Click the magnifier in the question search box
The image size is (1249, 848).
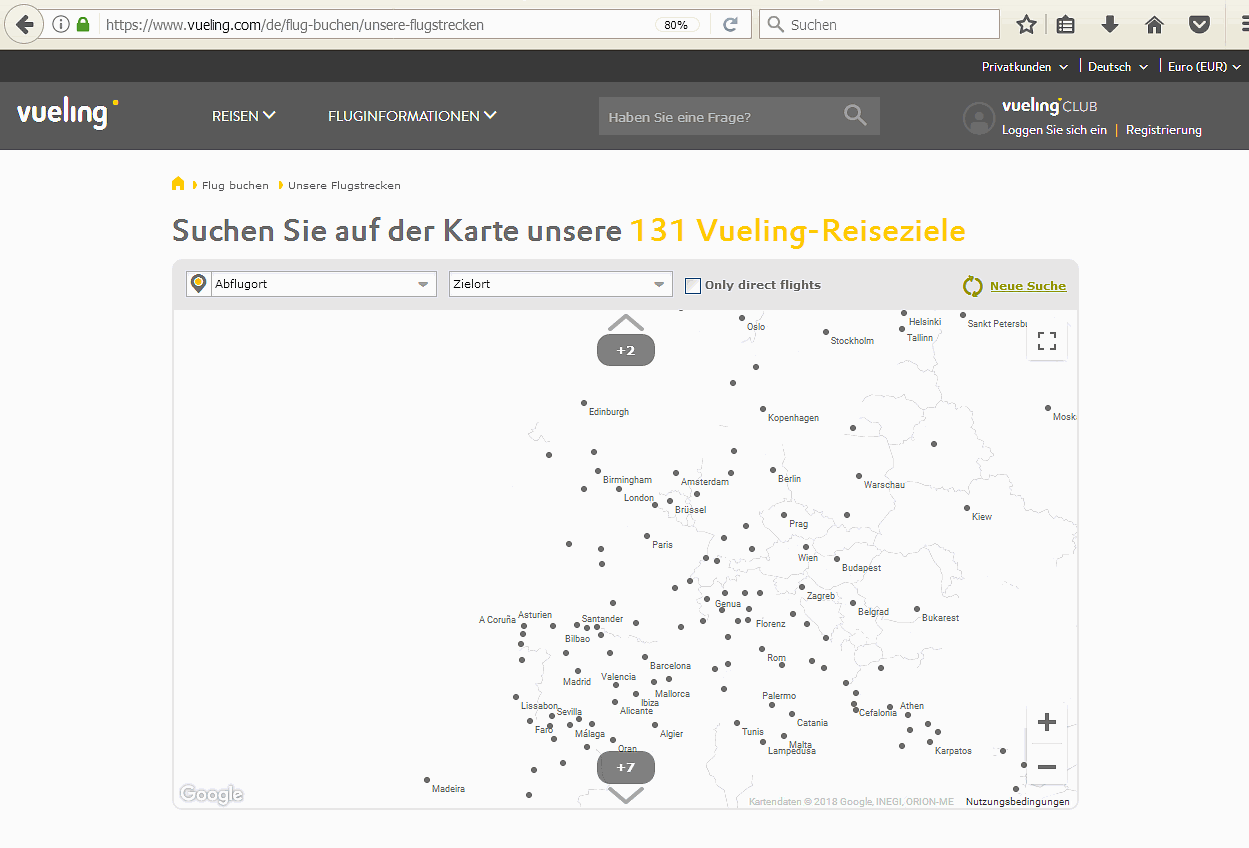(x=855, y=115)
